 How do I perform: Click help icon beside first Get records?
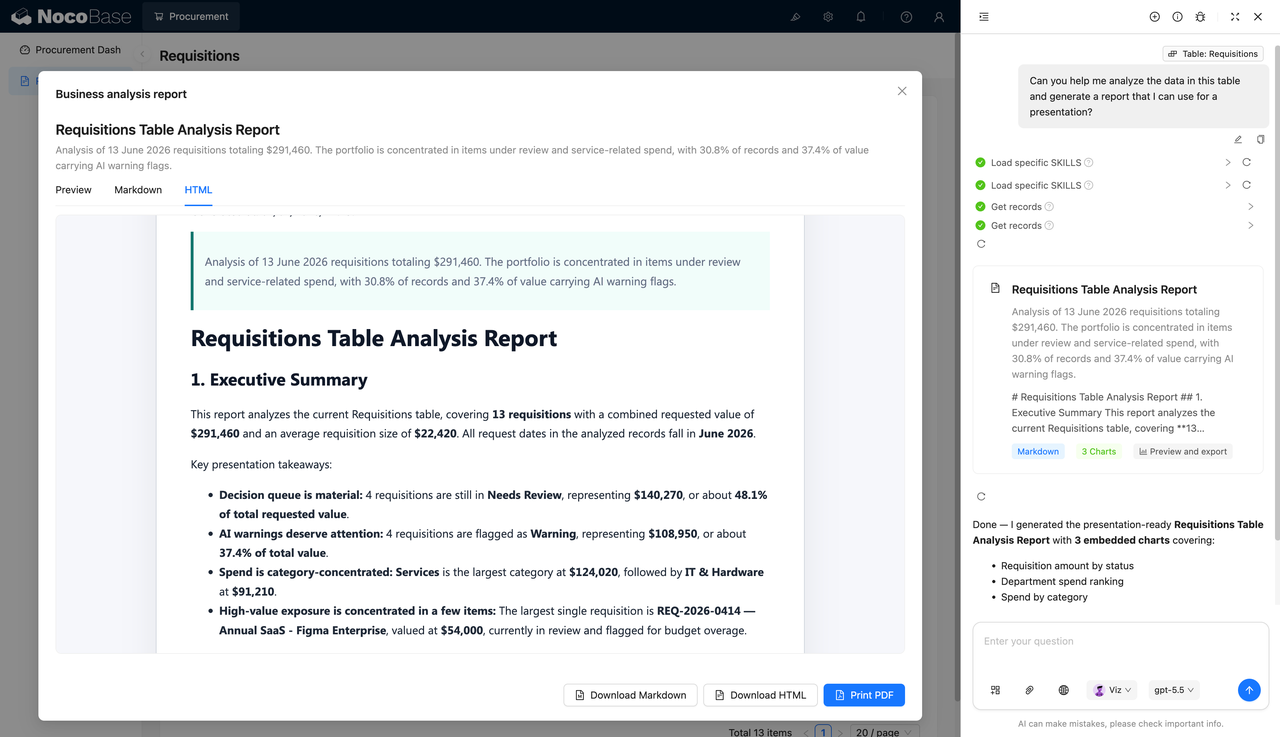click(x=1049, y=207)
